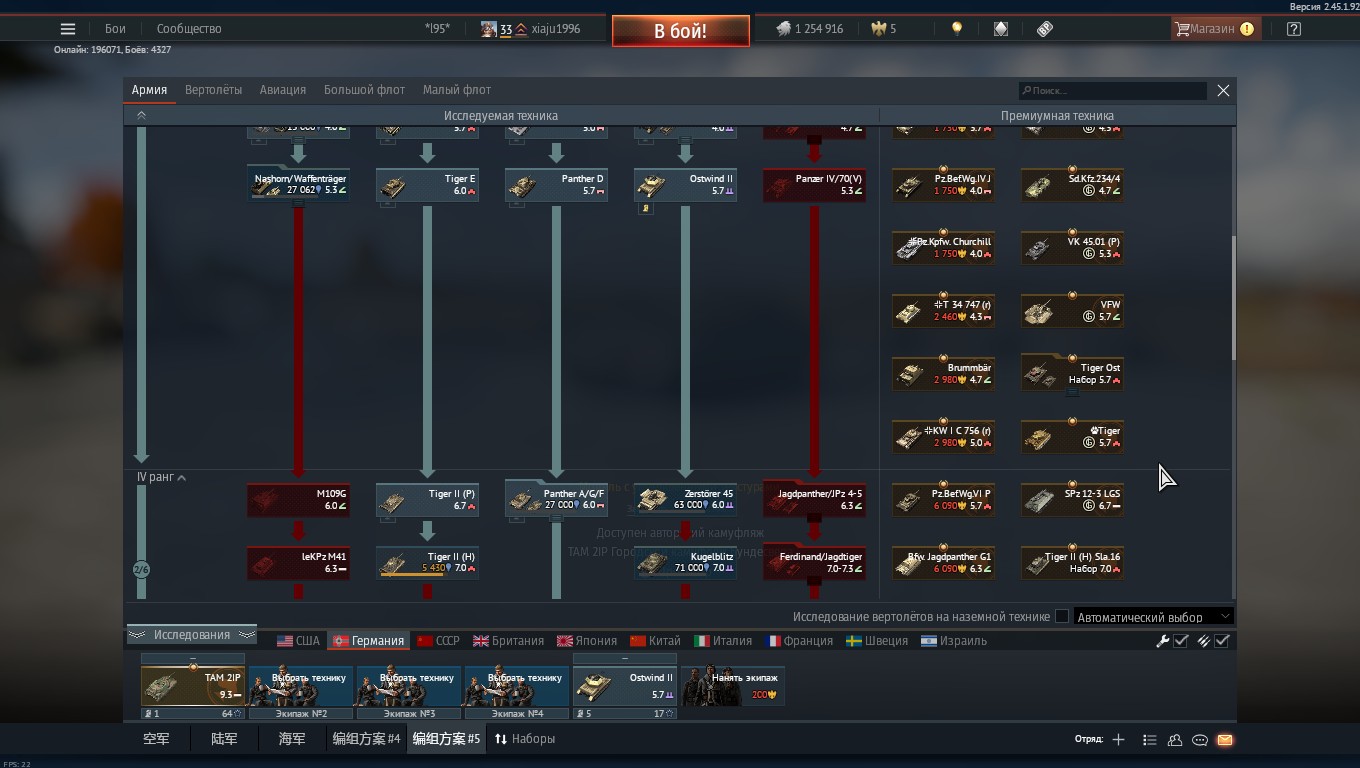The width and height of the screenshot is (1360, 768).
Task: Open the Наборы presets button
Action: 525,739
